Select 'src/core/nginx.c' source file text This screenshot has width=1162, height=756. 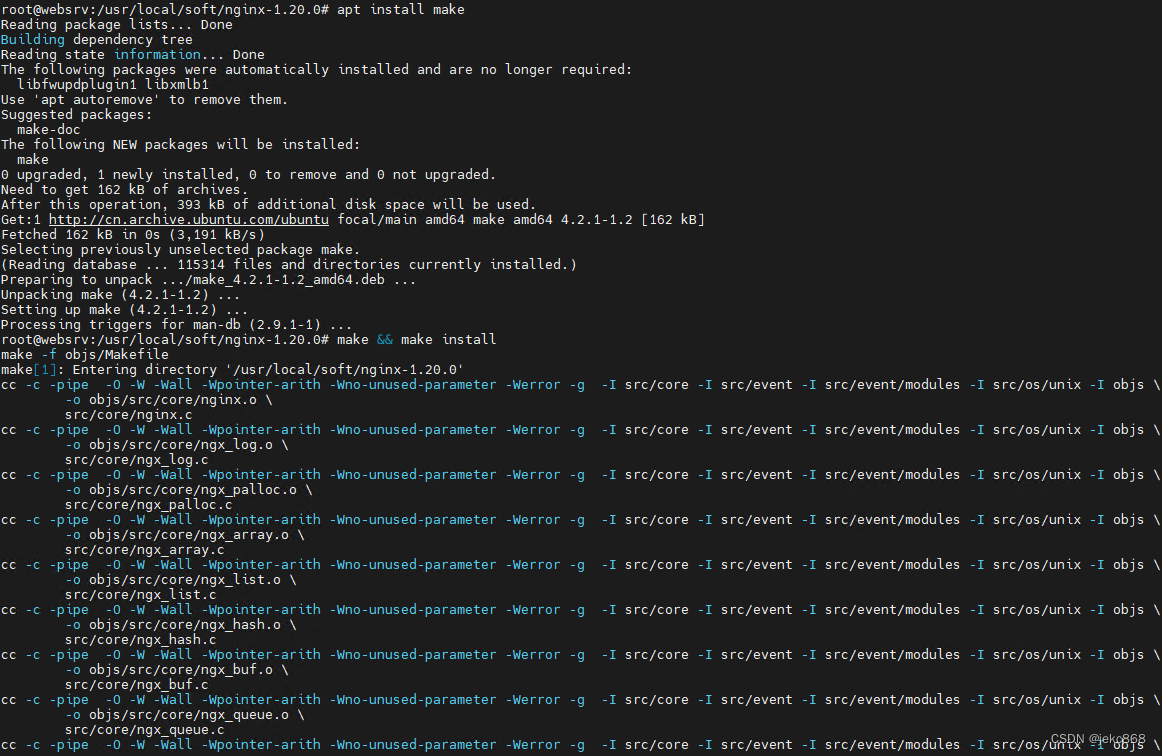pyautogui.click(x=128, y=415)
